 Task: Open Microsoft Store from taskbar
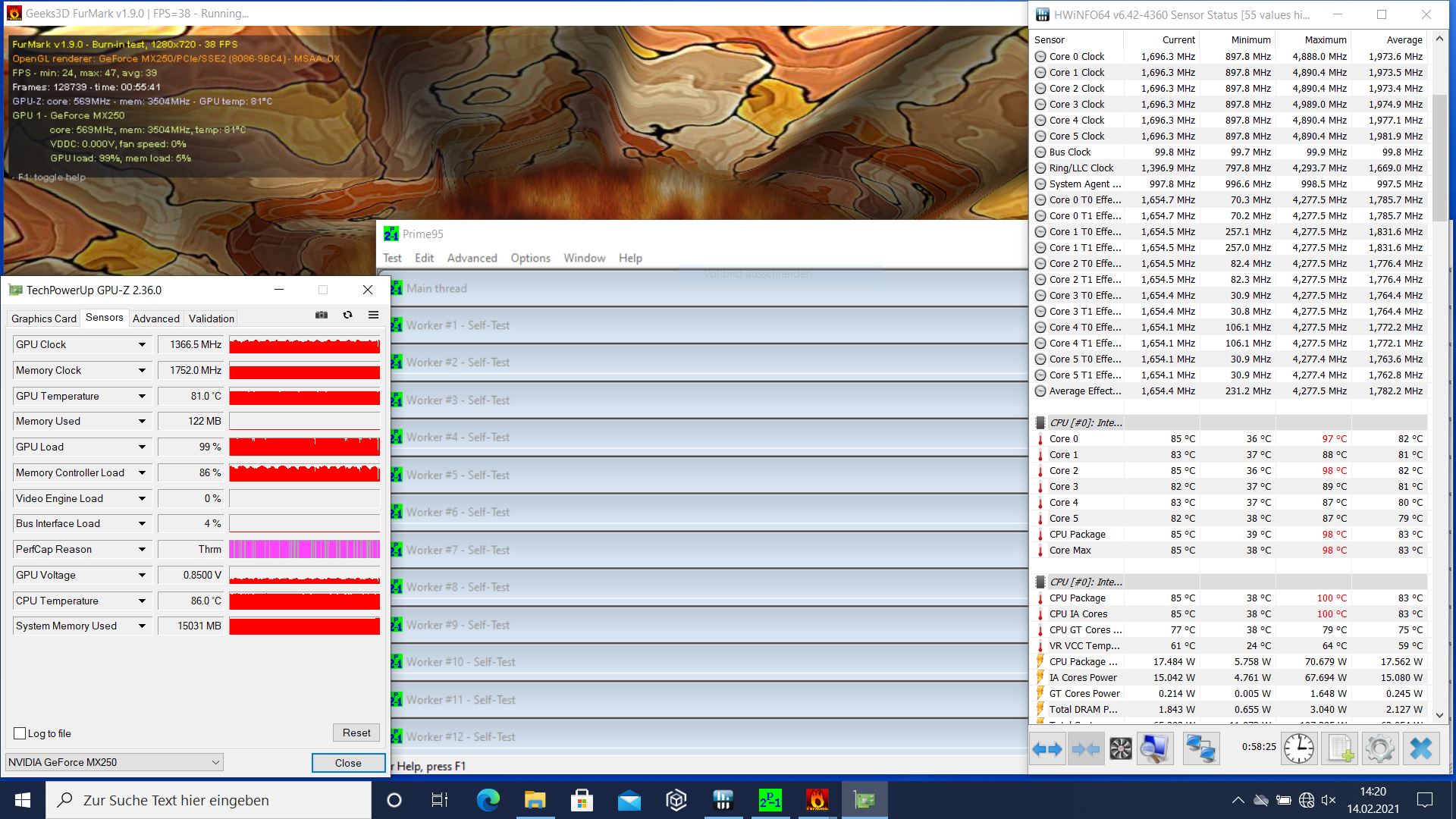(x=582, y=800)
